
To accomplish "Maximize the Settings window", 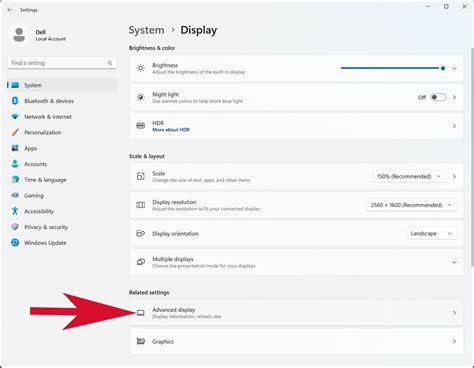I will pos(446,6).
